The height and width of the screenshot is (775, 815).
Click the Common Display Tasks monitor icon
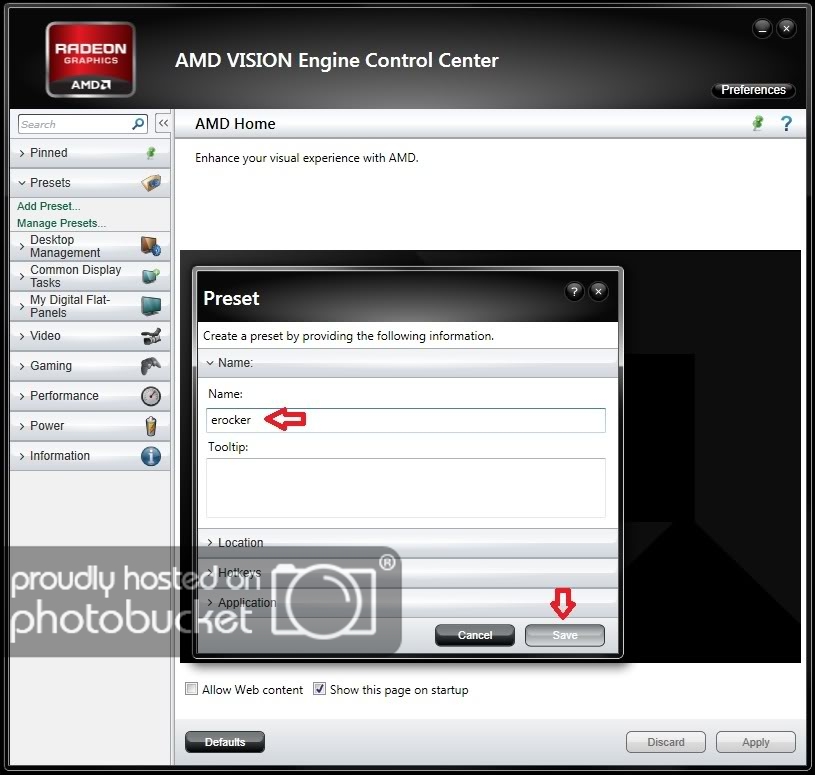151,276
